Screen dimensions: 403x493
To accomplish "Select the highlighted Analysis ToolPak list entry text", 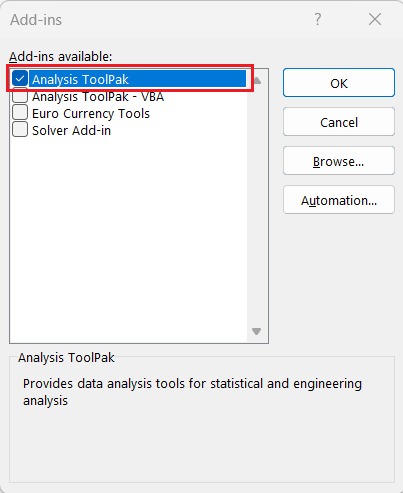I will 80,79.
